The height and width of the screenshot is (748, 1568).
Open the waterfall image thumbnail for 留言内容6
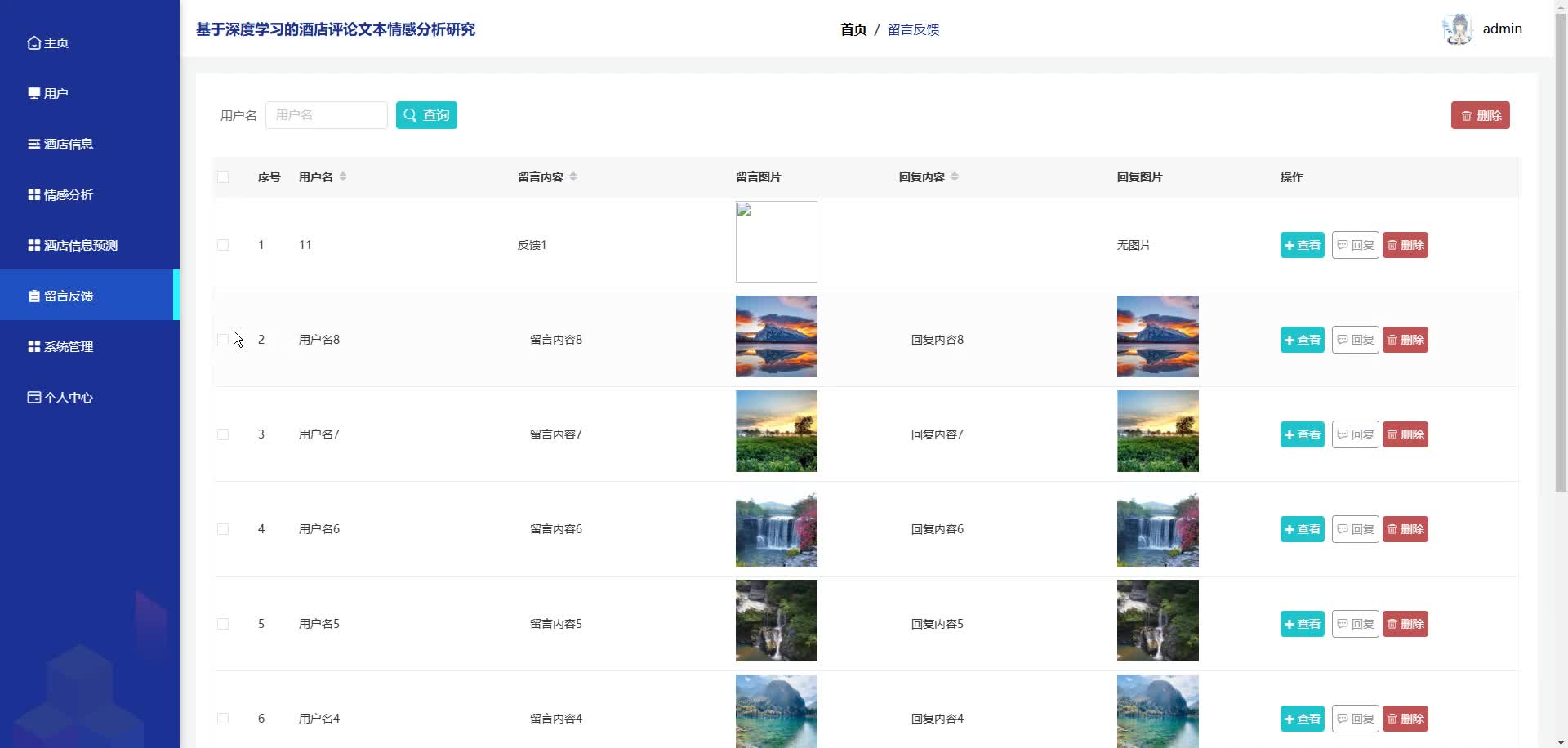pos(775,528)
